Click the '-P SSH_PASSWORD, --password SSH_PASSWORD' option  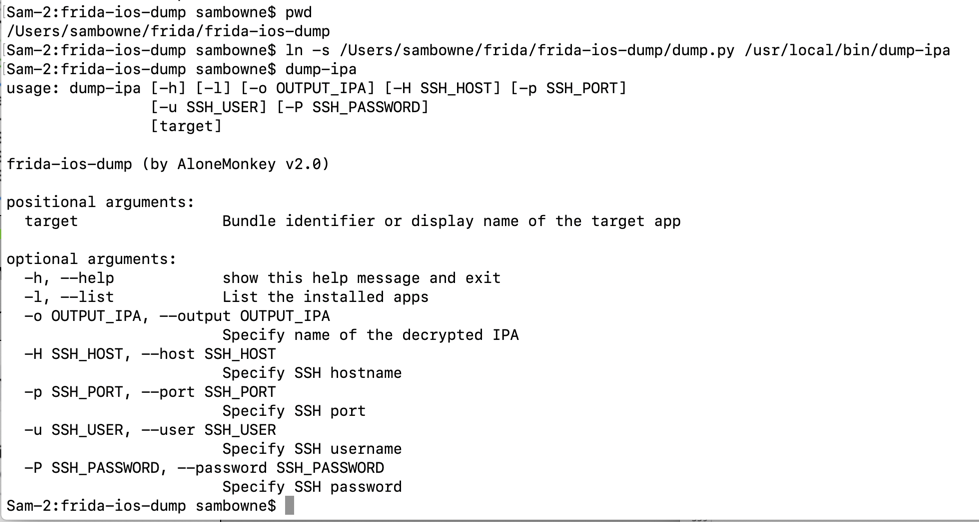204,468
